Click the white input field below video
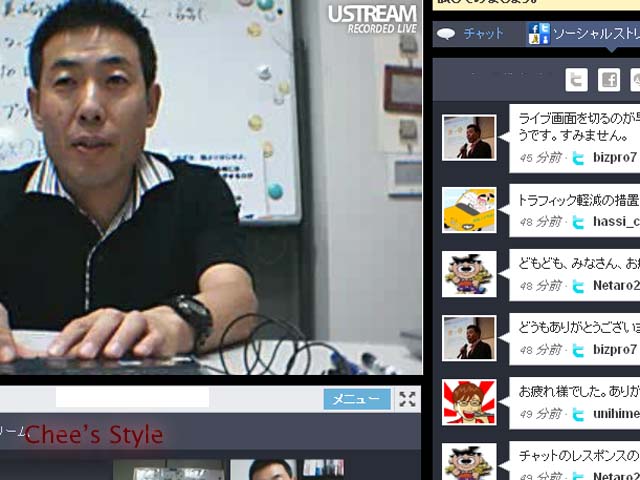This screenshot has width=640, height=480. click(x=132, y=398)
